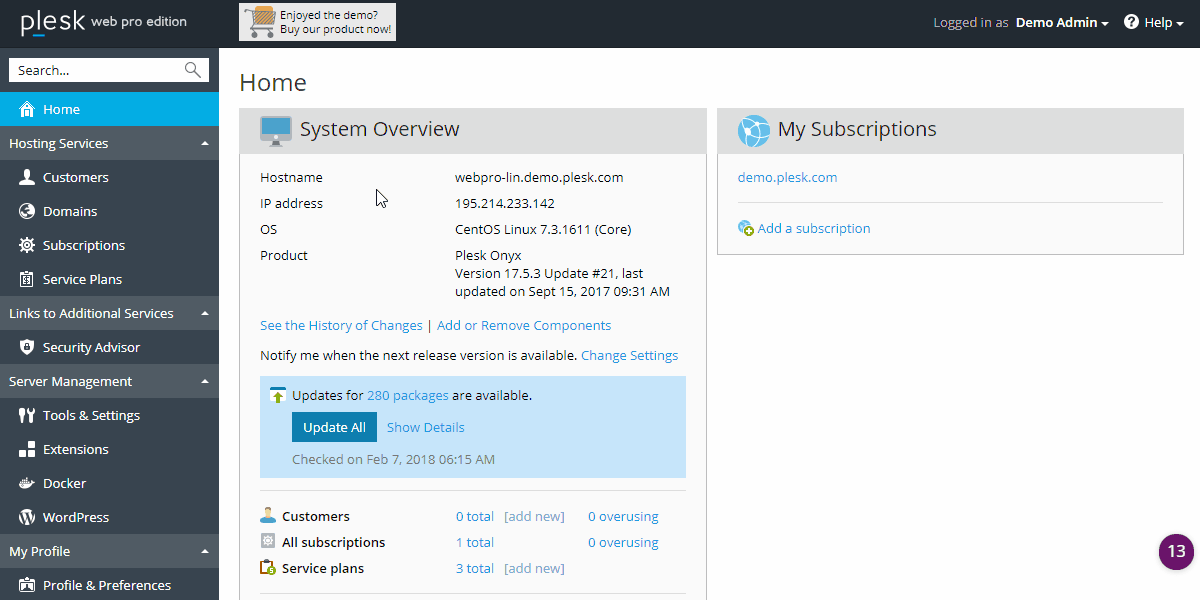Image resolution: width=1200 pixels, height=600 pixels.
Task: Click the hostname webpro-lin.demo.plesk.com
Action: 539,177
